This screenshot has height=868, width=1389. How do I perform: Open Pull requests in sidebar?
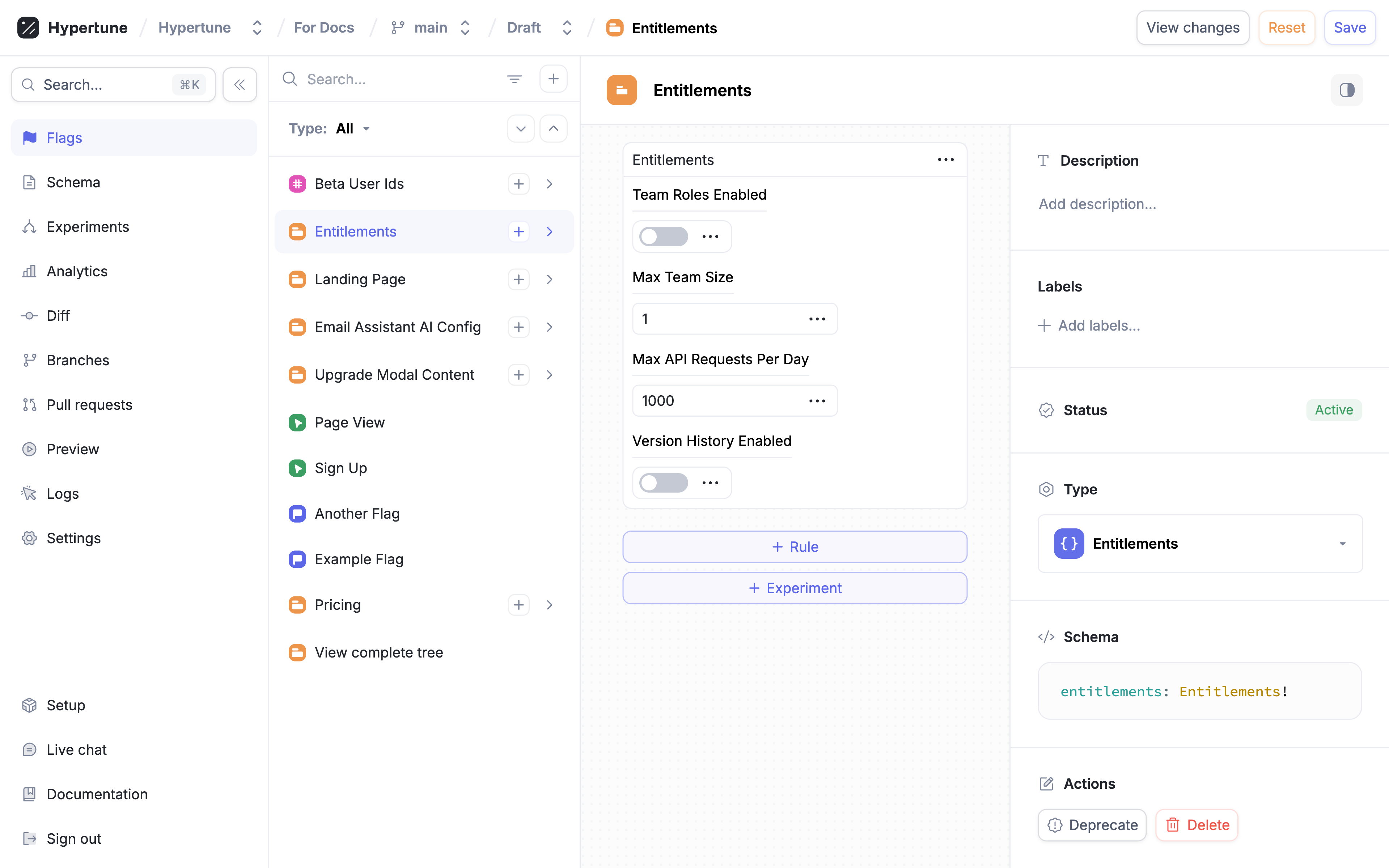(x=90, y=405)
